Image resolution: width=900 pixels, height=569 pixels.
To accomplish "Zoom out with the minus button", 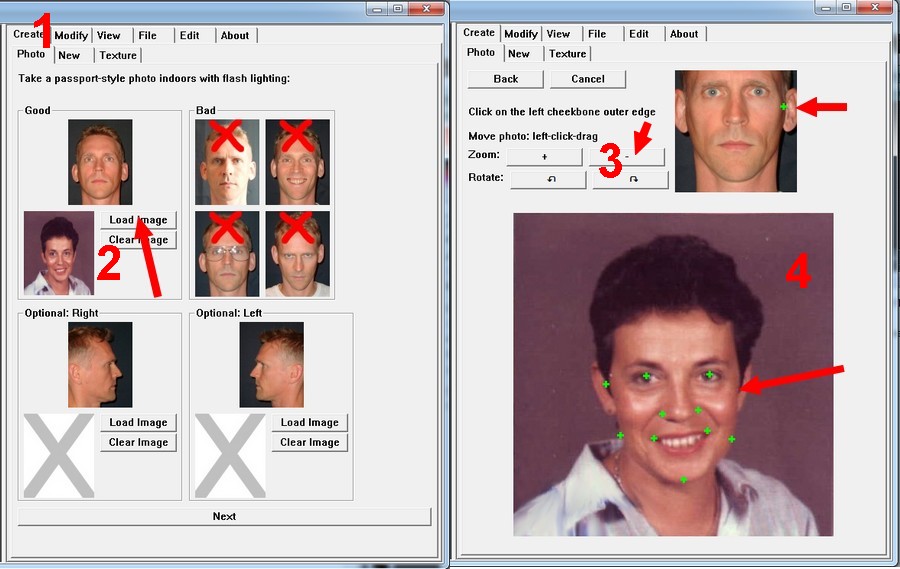I will [x=627, y=157].
